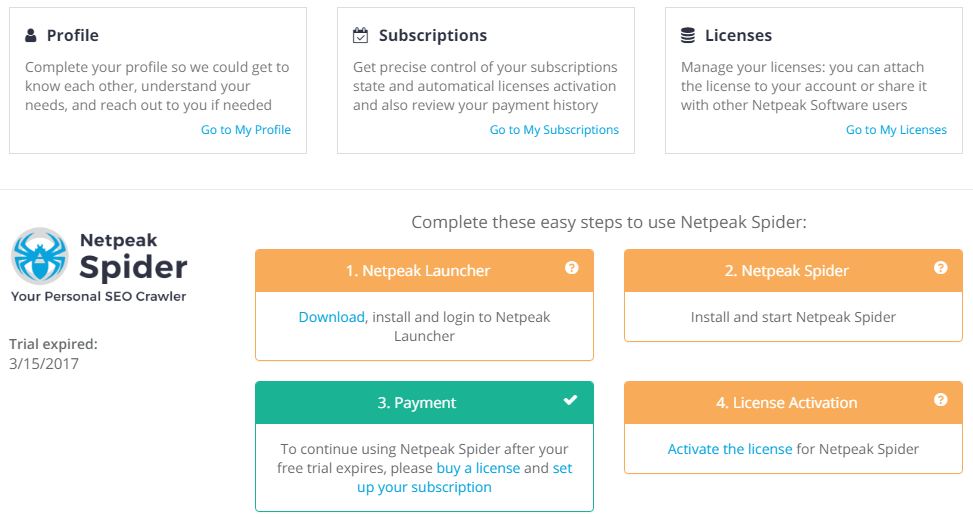Click the buy a license link

478,468
